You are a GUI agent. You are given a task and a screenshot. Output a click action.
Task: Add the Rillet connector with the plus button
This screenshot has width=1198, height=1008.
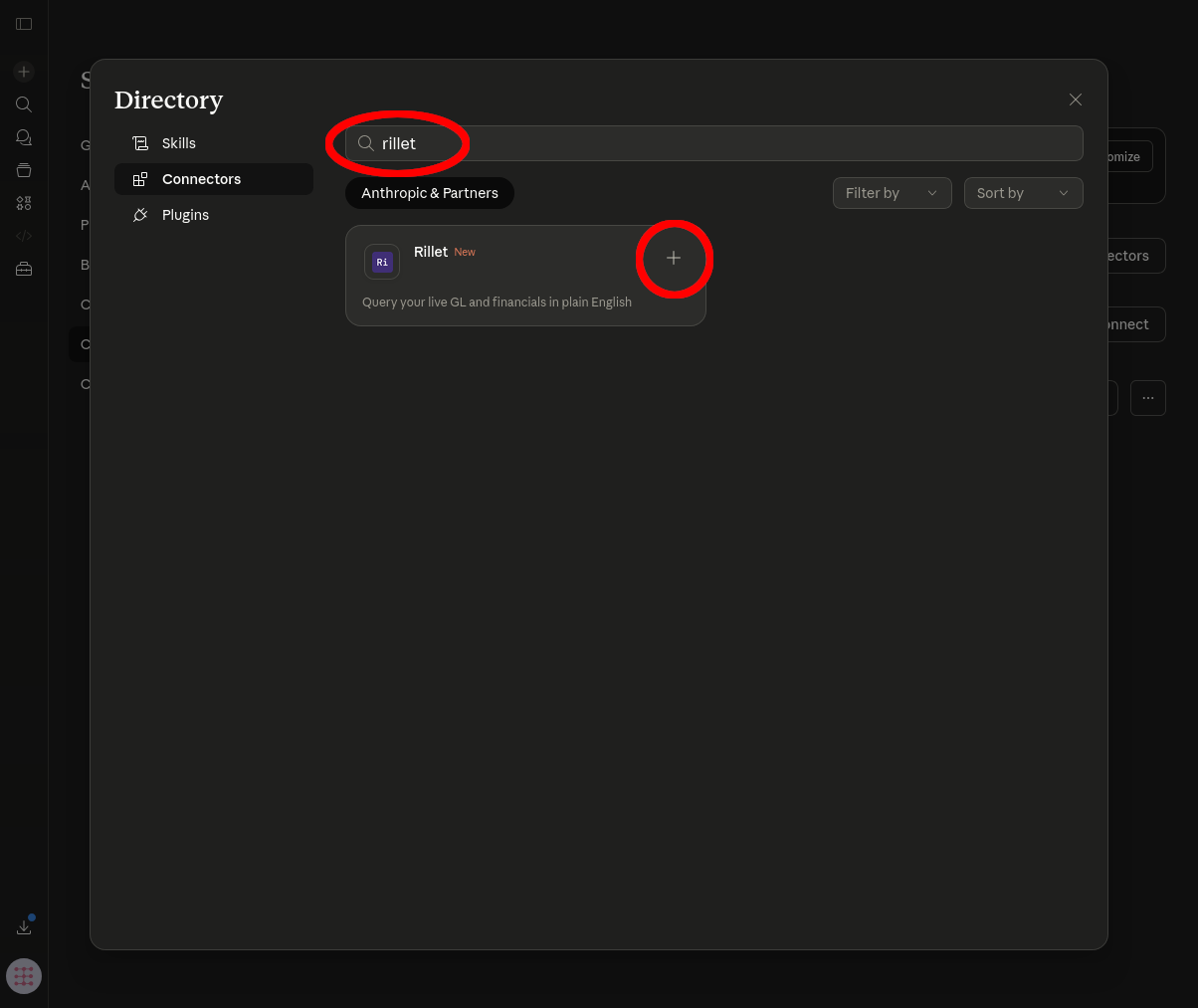[675, 259]
